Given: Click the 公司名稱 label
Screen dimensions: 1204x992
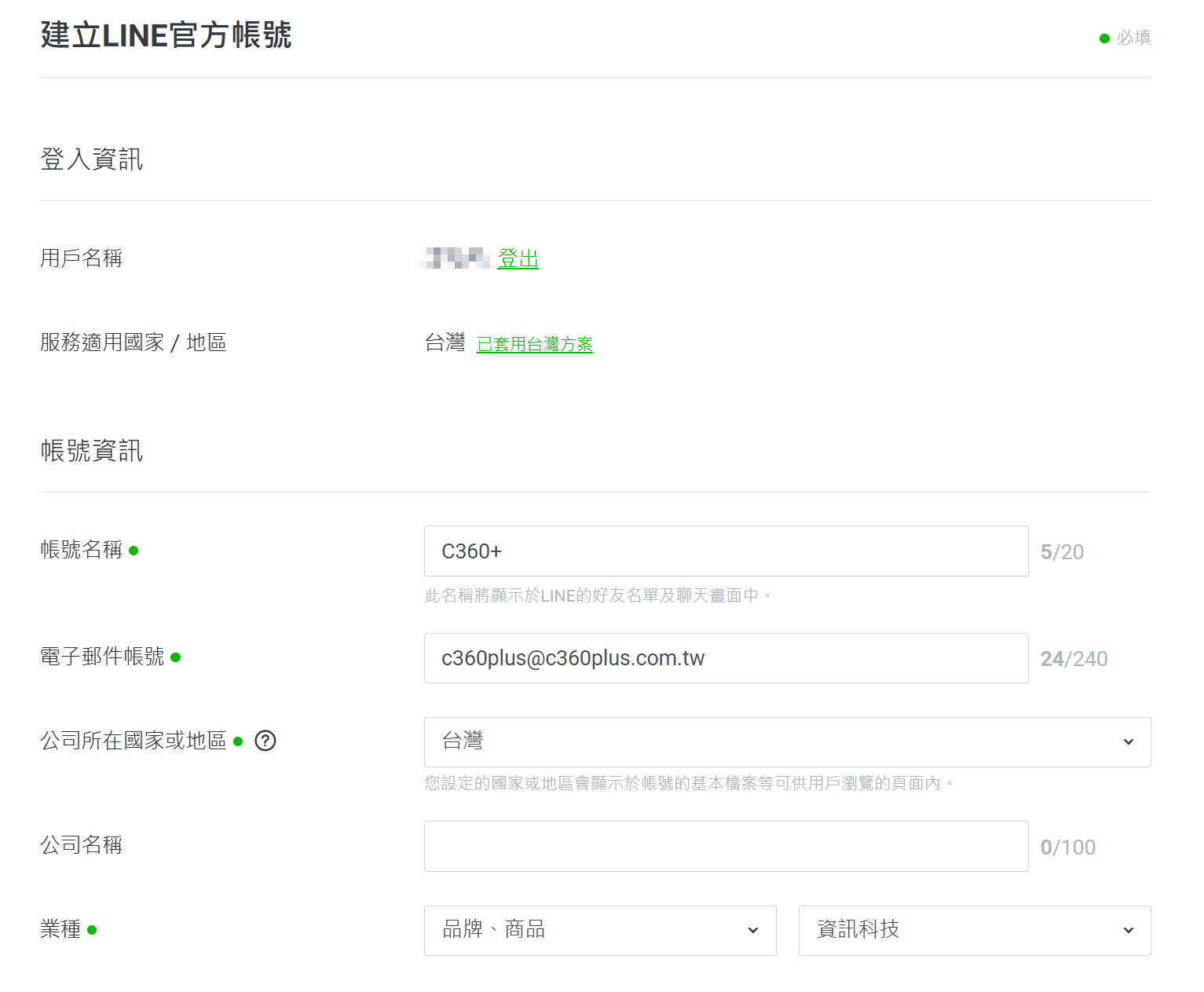Looking at the screenshot, I should point(82,845).
